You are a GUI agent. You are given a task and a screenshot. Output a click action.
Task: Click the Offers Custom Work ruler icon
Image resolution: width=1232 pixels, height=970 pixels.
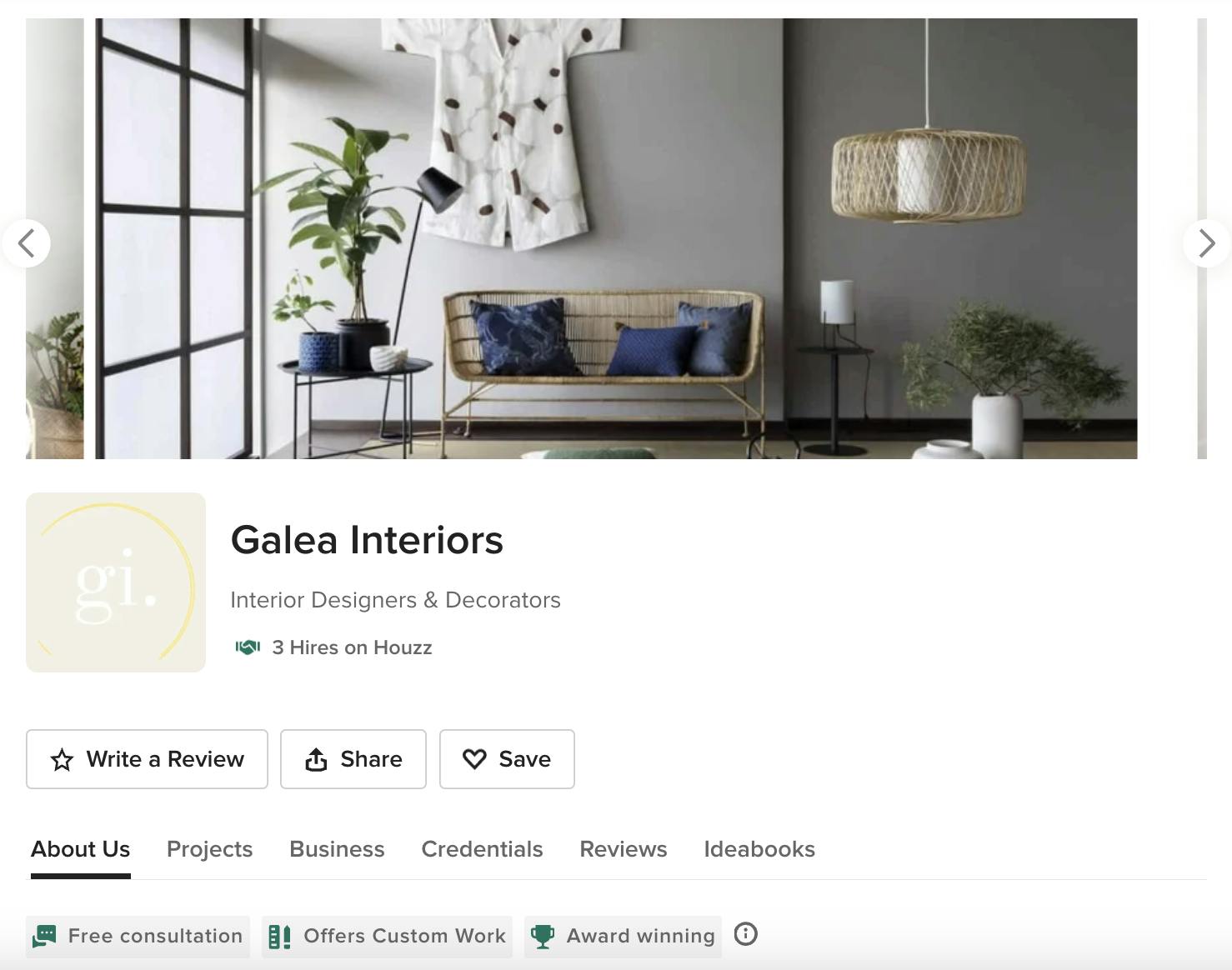pyautogui.click(x=280, y=937)
